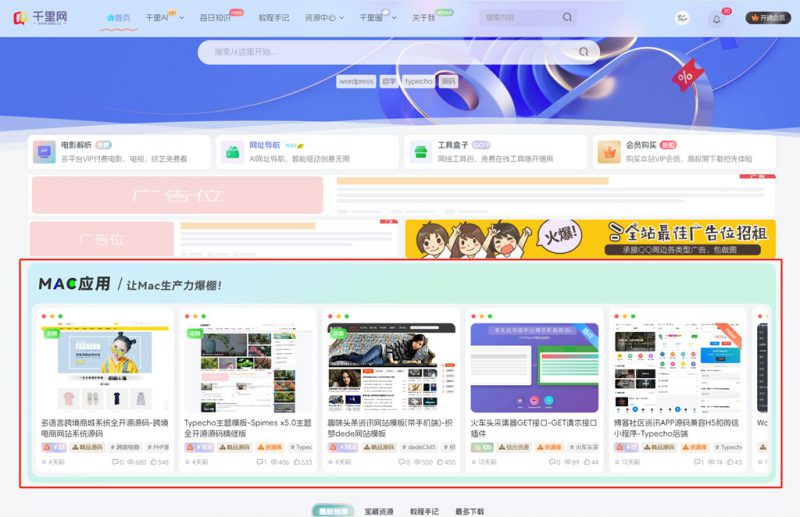Open the 趣味头条资讯网站模板 thumbnail
Screen dimensions: 800x517
click(x=391, y=367)
